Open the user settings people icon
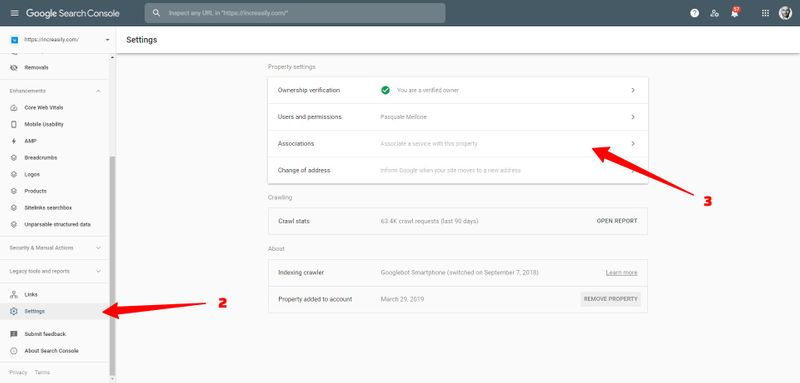The width and height of the screenshot is (800, 383). coord(715,13)
